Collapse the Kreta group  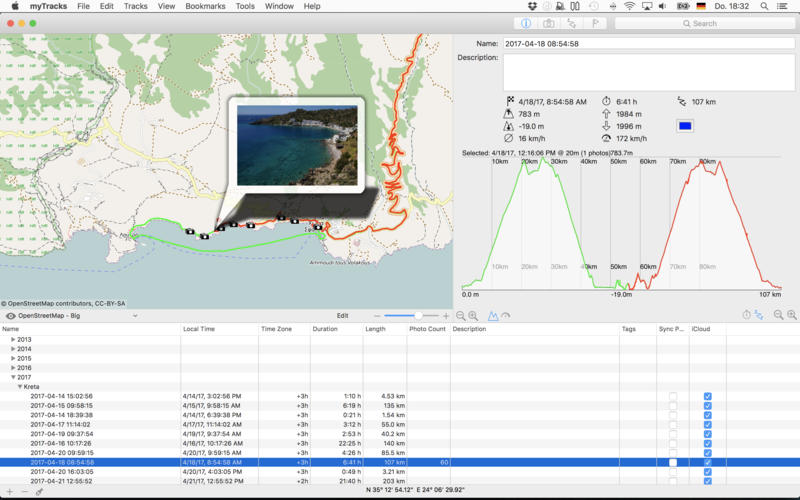pos(20,385)
